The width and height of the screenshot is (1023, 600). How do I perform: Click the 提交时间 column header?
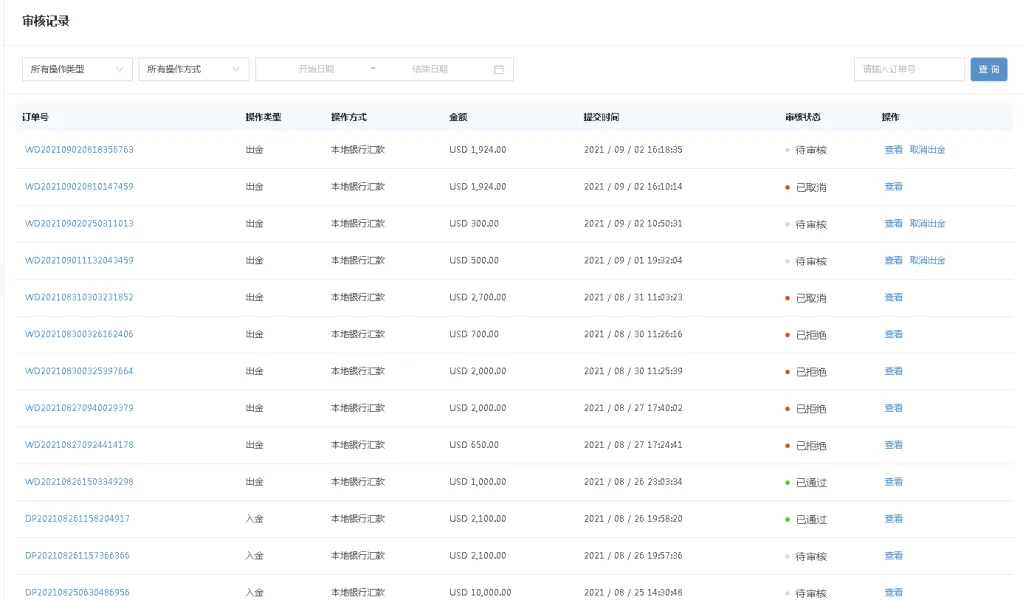point(601,117)
